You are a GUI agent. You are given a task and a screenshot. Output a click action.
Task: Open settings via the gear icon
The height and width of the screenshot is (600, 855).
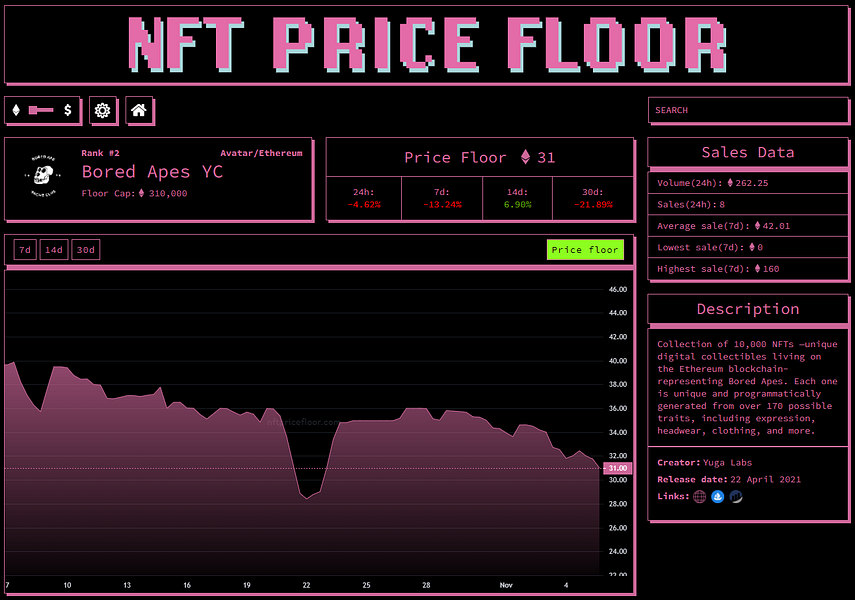point(103,111)
